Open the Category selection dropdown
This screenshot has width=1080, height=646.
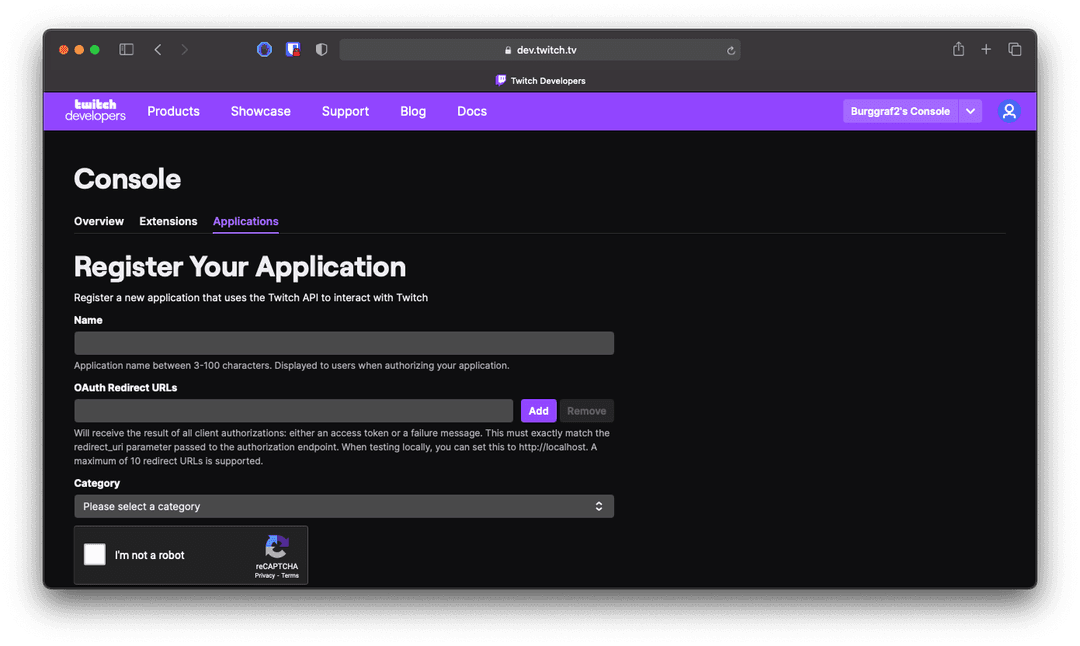[344, 506]
